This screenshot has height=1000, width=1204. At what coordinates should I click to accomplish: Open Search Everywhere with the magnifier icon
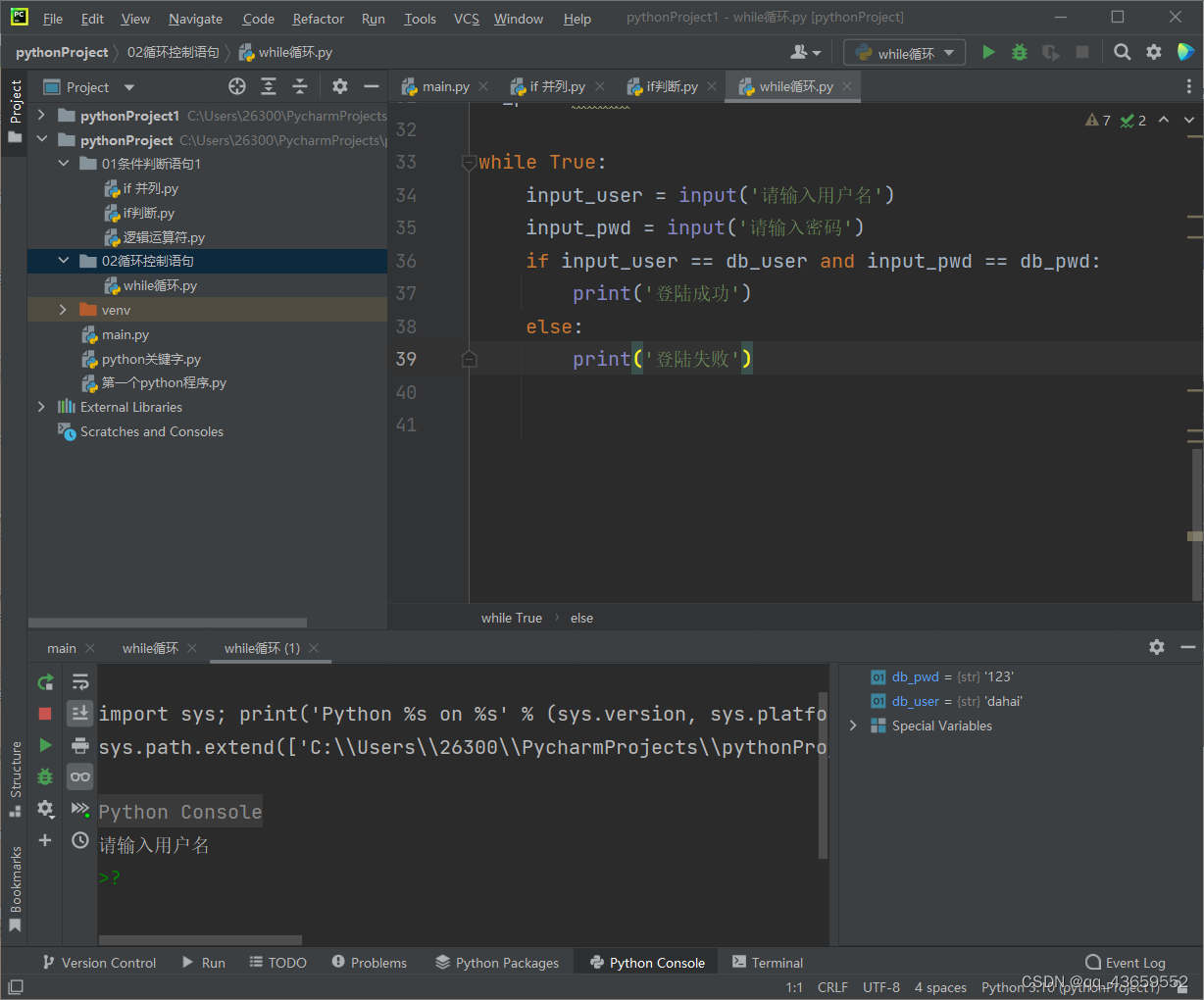point(1122,52)
